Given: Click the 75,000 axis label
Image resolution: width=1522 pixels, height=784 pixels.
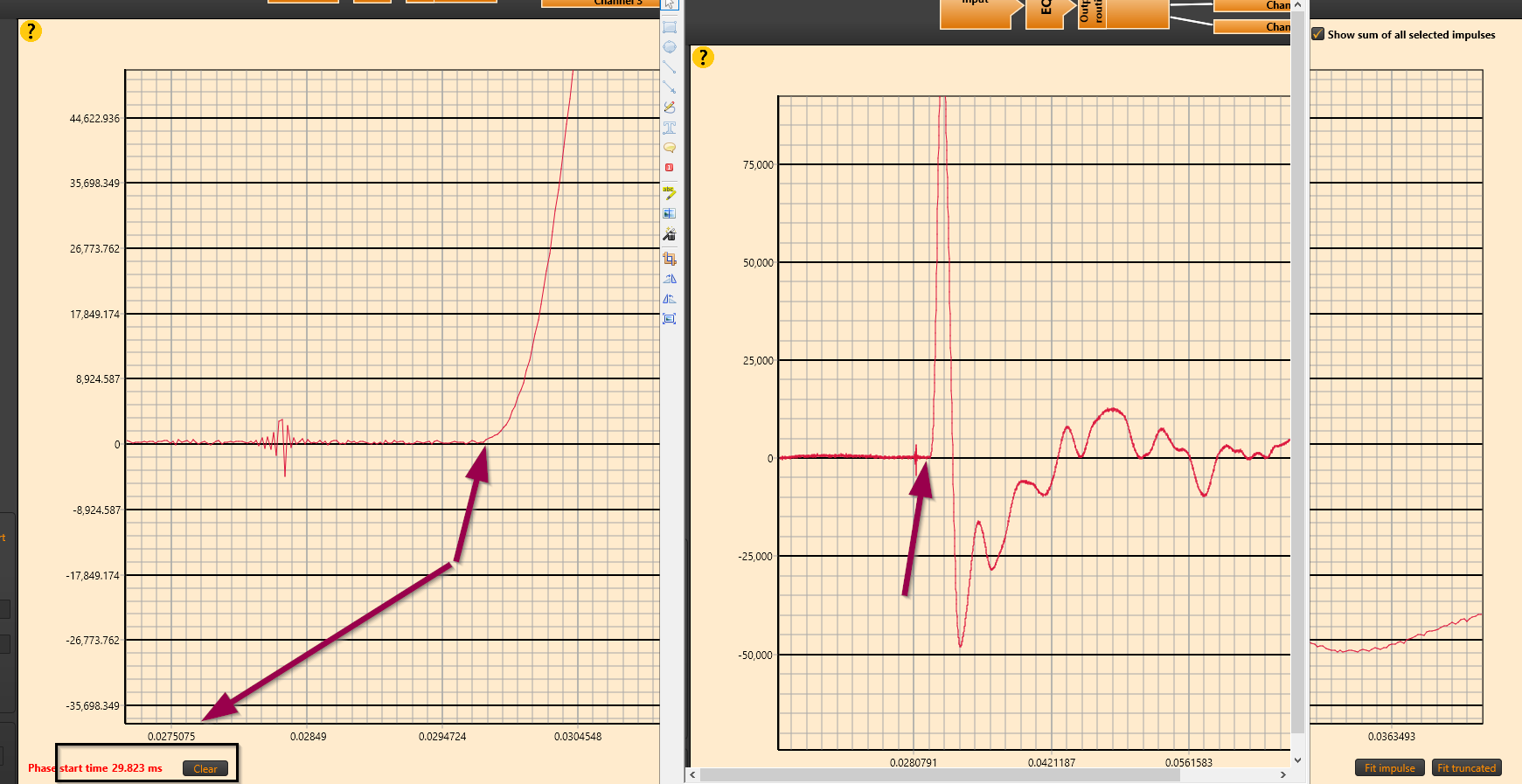Looking at the screenshot, I should (758, 164).
